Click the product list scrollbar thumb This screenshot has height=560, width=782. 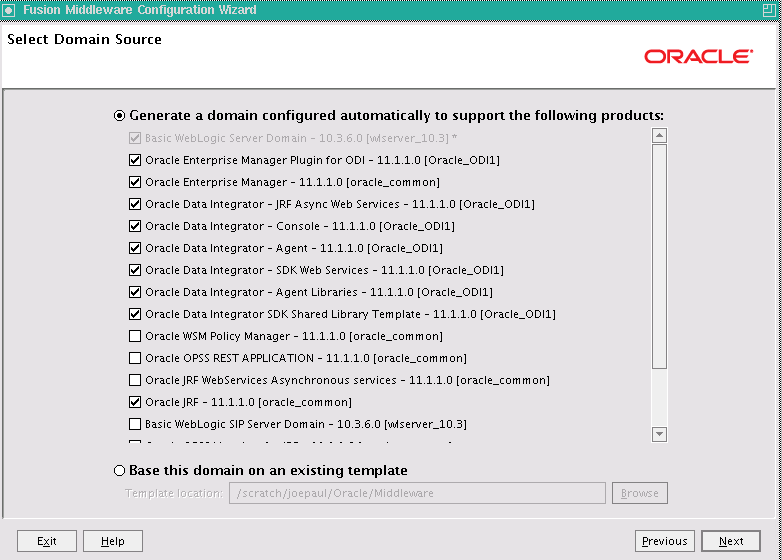click(x=659, y=256)
